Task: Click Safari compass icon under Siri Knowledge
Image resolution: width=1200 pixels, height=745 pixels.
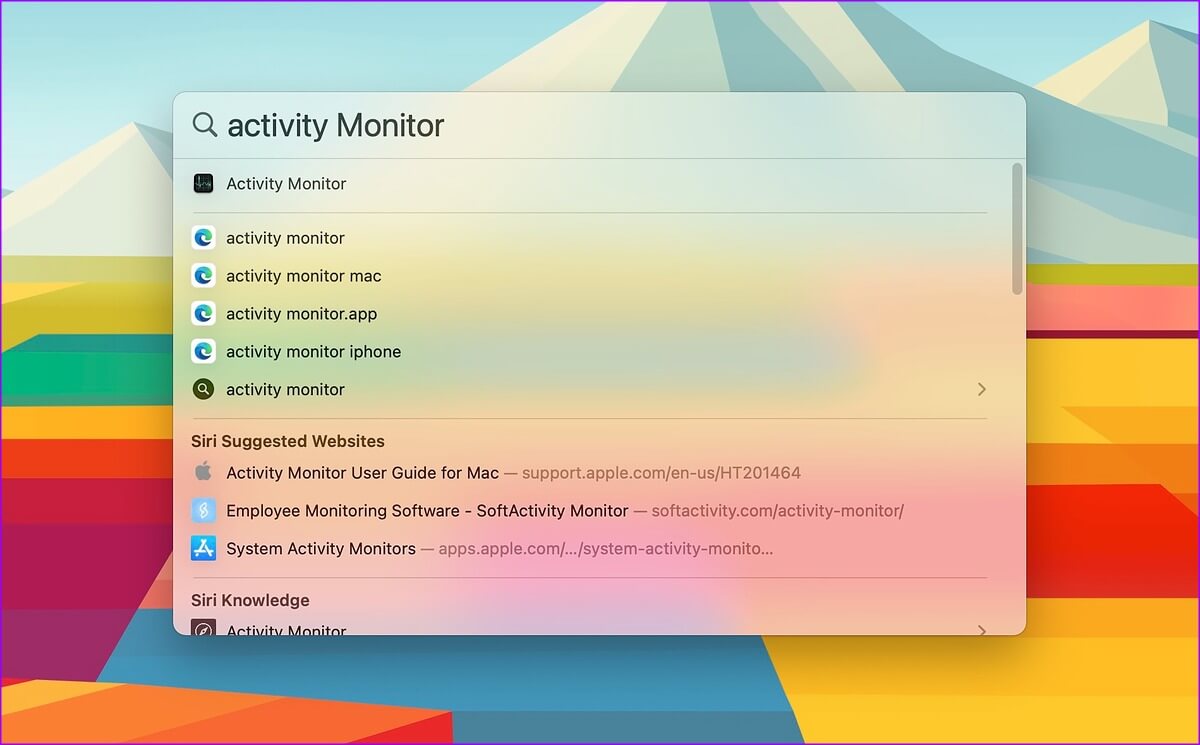Action: (x=204, y=628)
